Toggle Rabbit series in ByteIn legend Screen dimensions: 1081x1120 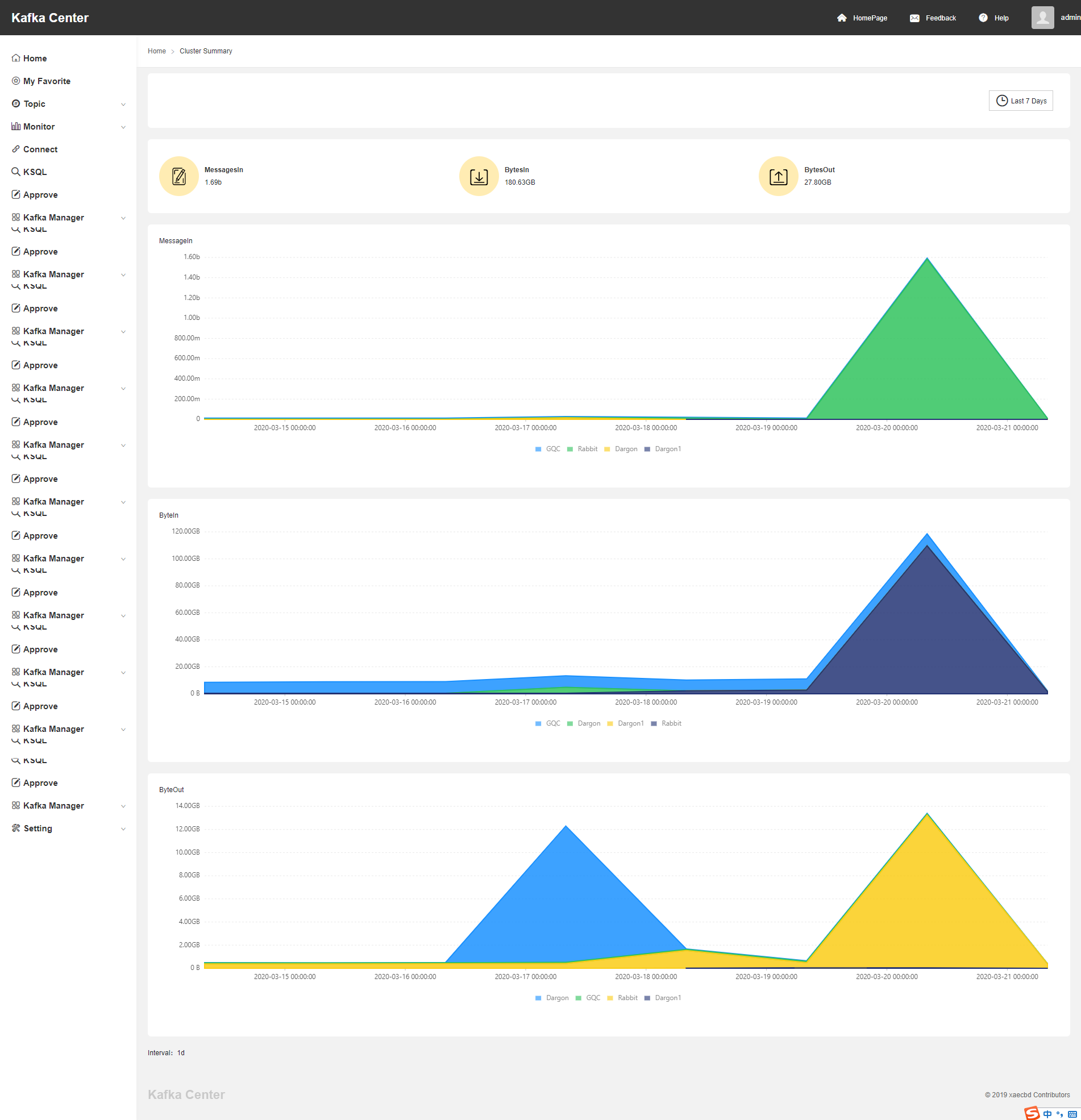(666, 723)
